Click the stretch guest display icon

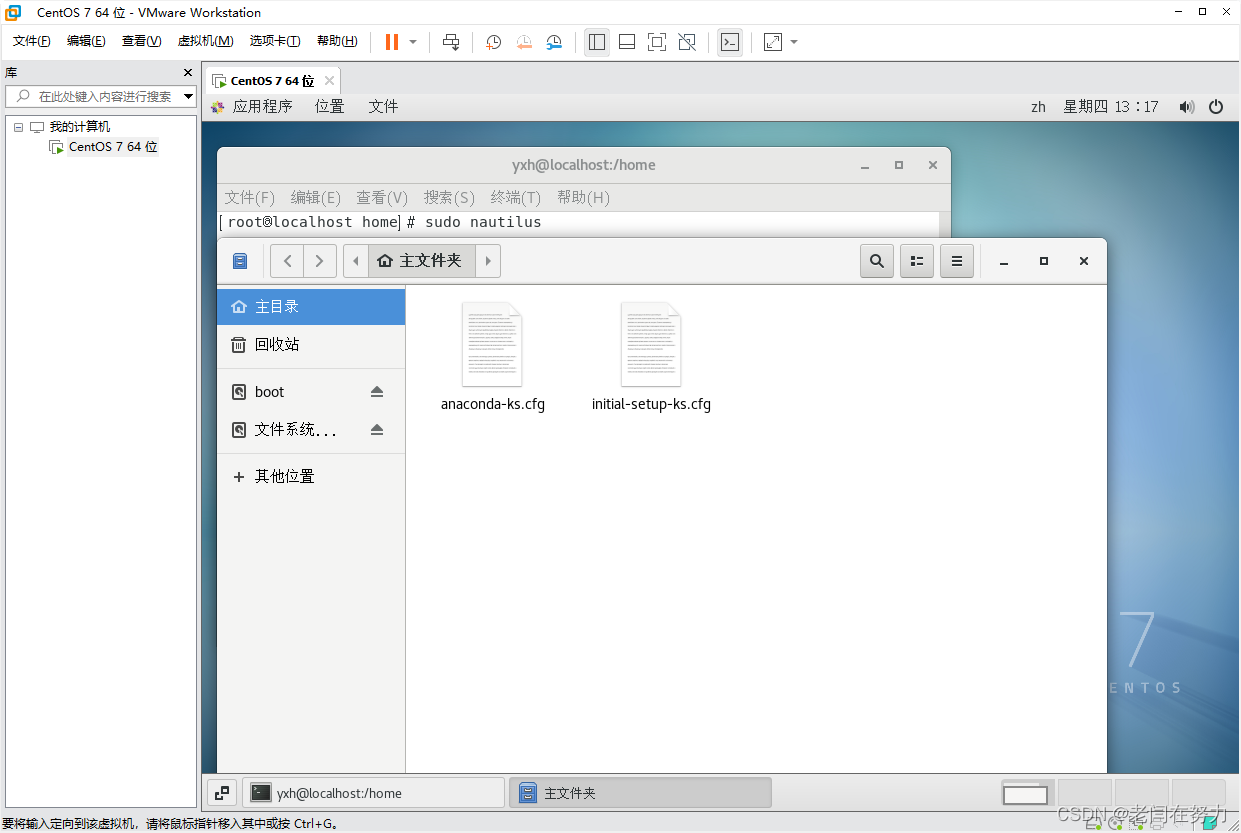pos(773,42)
